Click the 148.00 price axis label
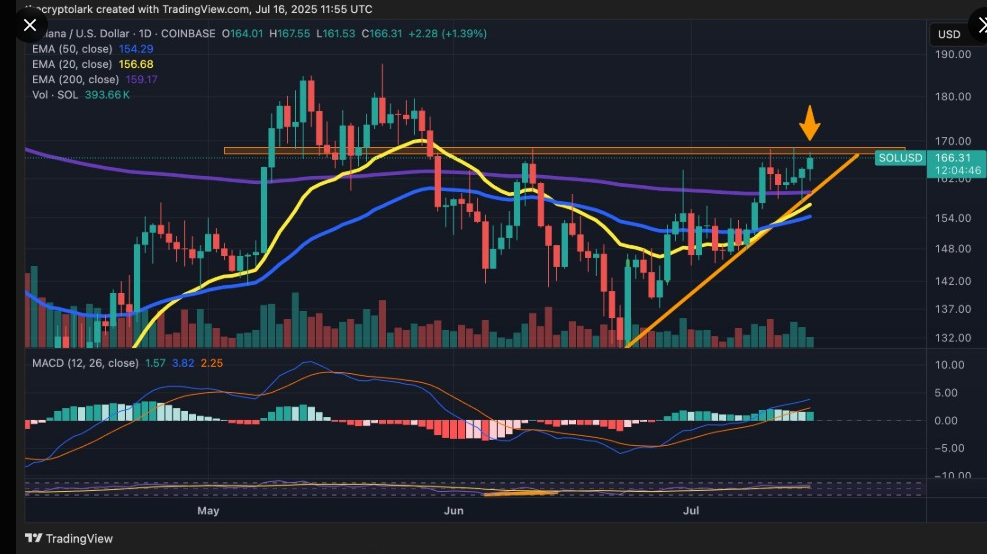Viewport: 987px width, 554px height. pos(953,249)
